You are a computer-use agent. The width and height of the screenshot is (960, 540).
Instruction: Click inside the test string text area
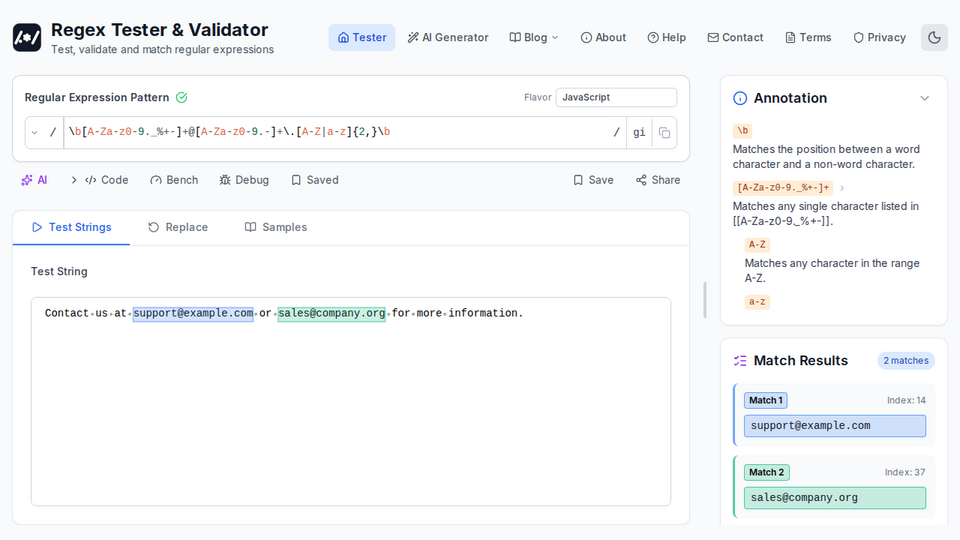(351, 402)
